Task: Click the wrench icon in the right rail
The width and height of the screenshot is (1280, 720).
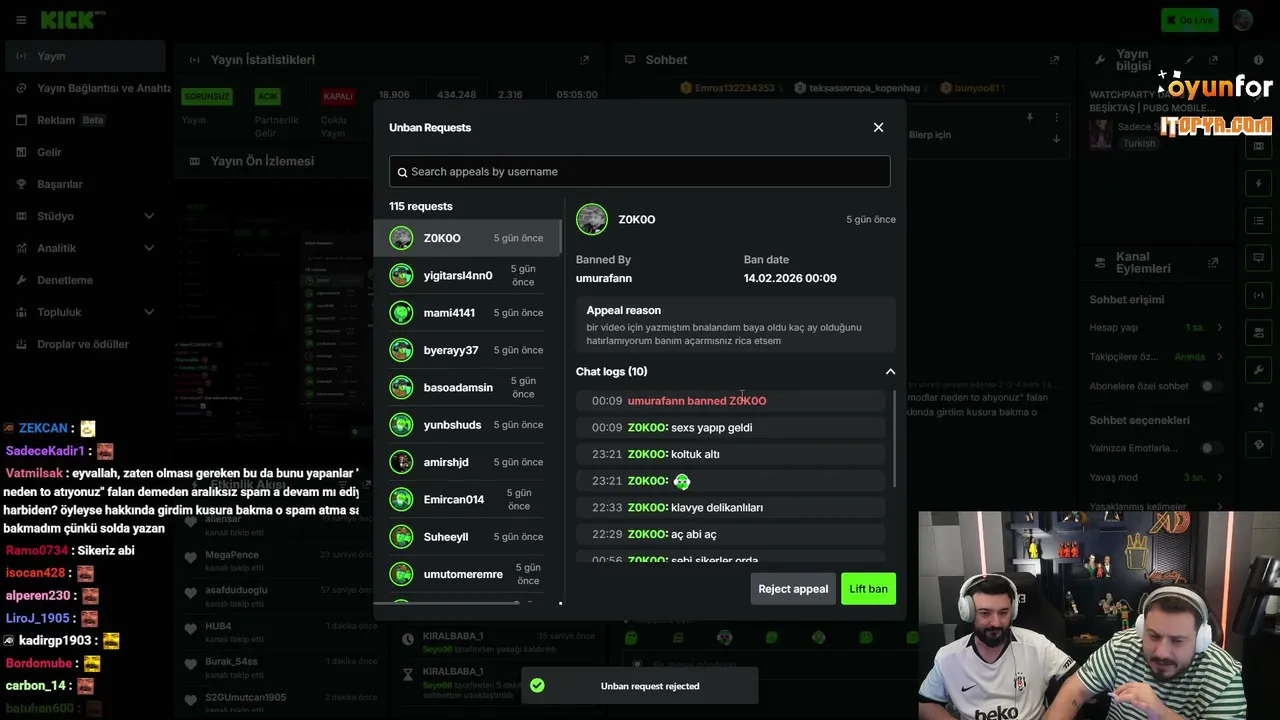Action: (1259, 370)
